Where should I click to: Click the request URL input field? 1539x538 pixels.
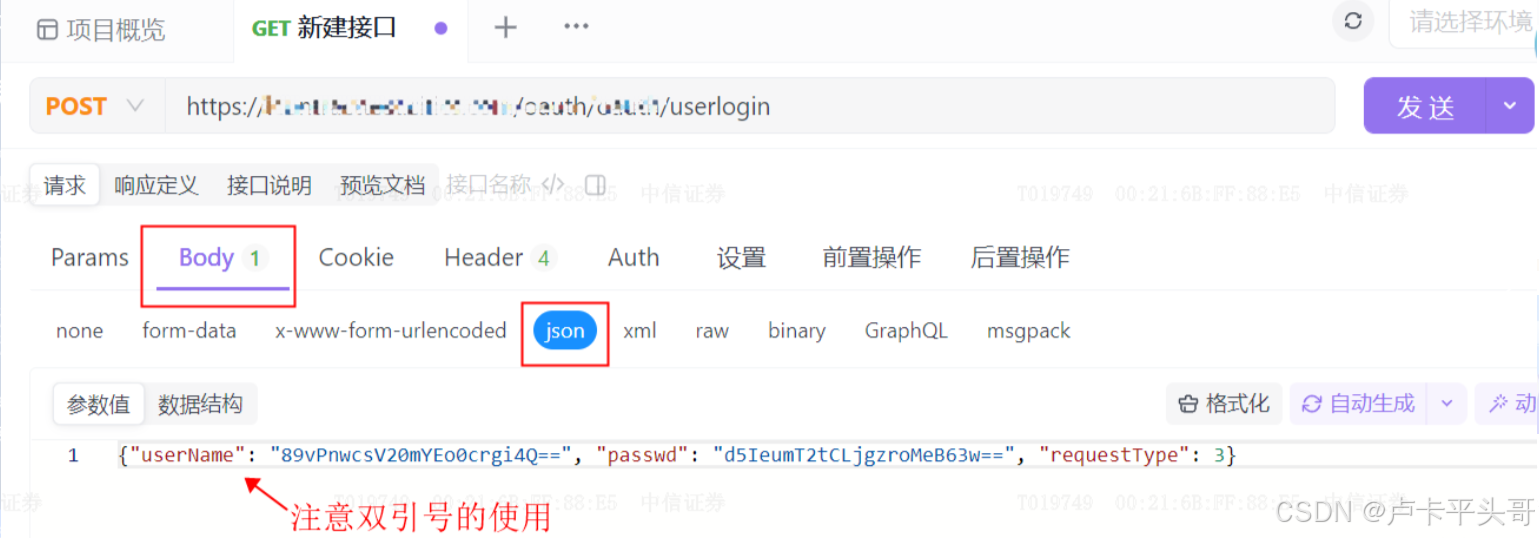pos(750,106)
